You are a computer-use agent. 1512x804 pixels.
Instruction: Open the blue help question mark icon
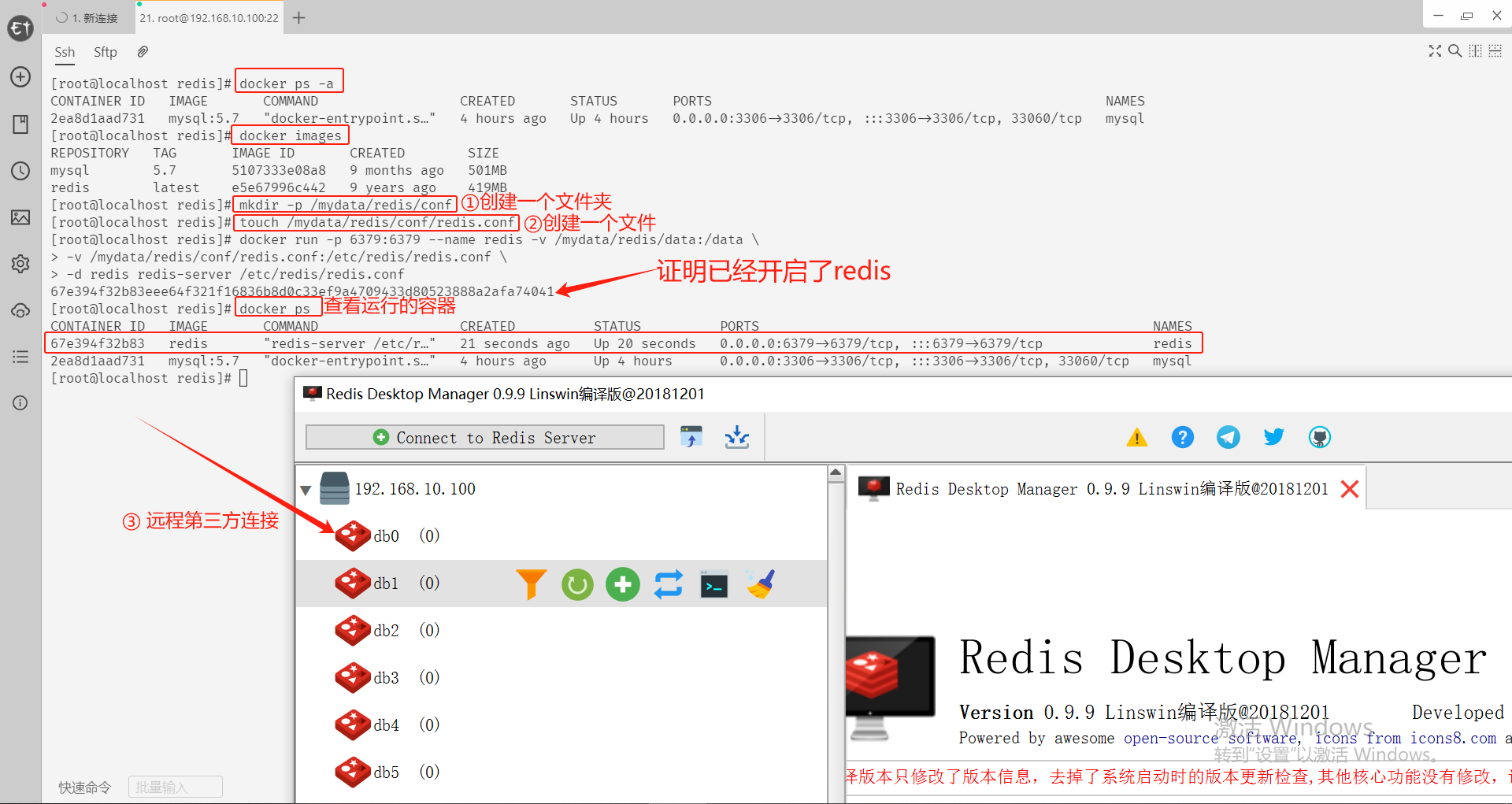pyautogui.click(x=1183, y=437)
